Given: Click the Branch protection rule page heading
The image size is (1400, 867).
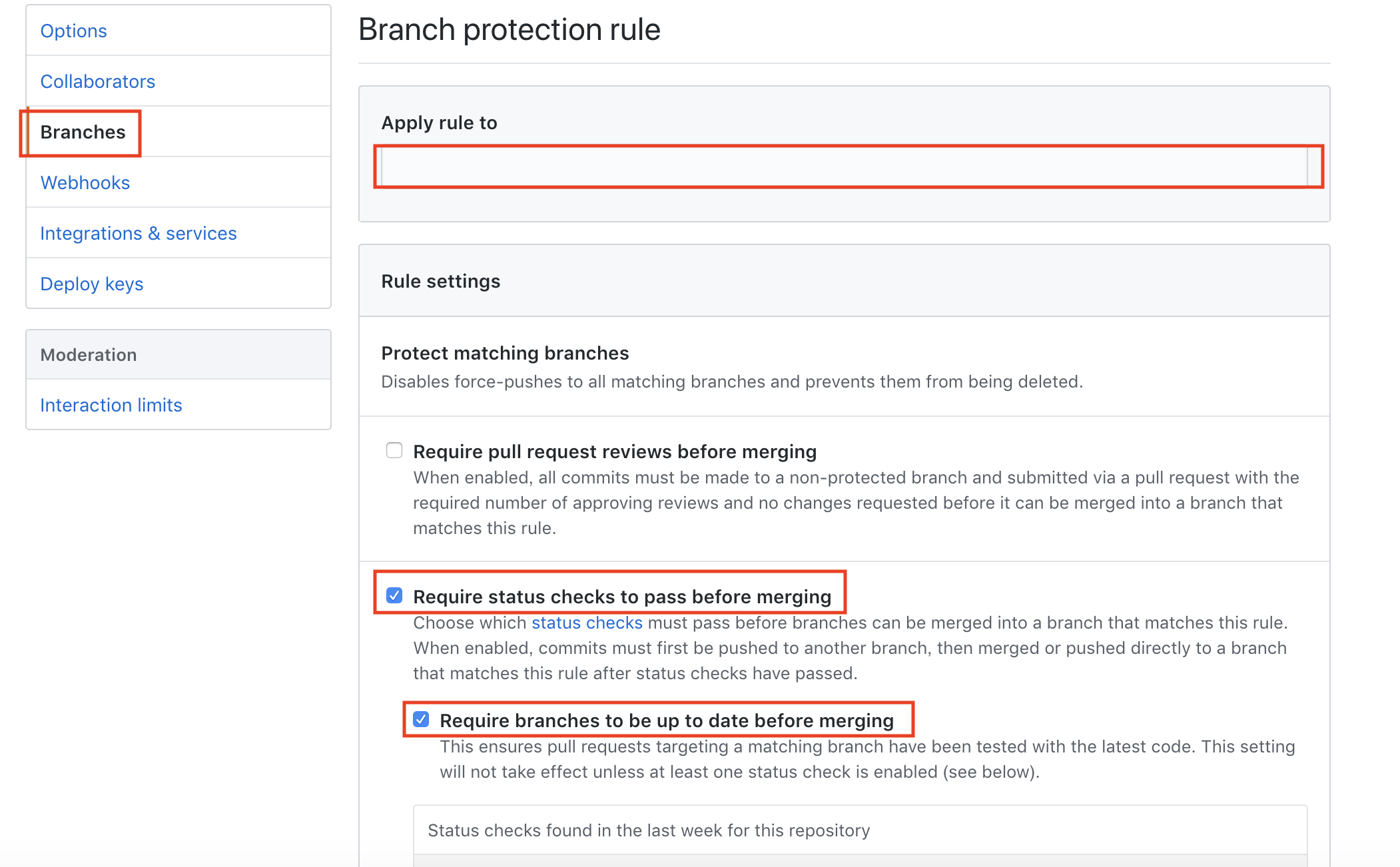Looking at the screenshot, I should 509,30.
